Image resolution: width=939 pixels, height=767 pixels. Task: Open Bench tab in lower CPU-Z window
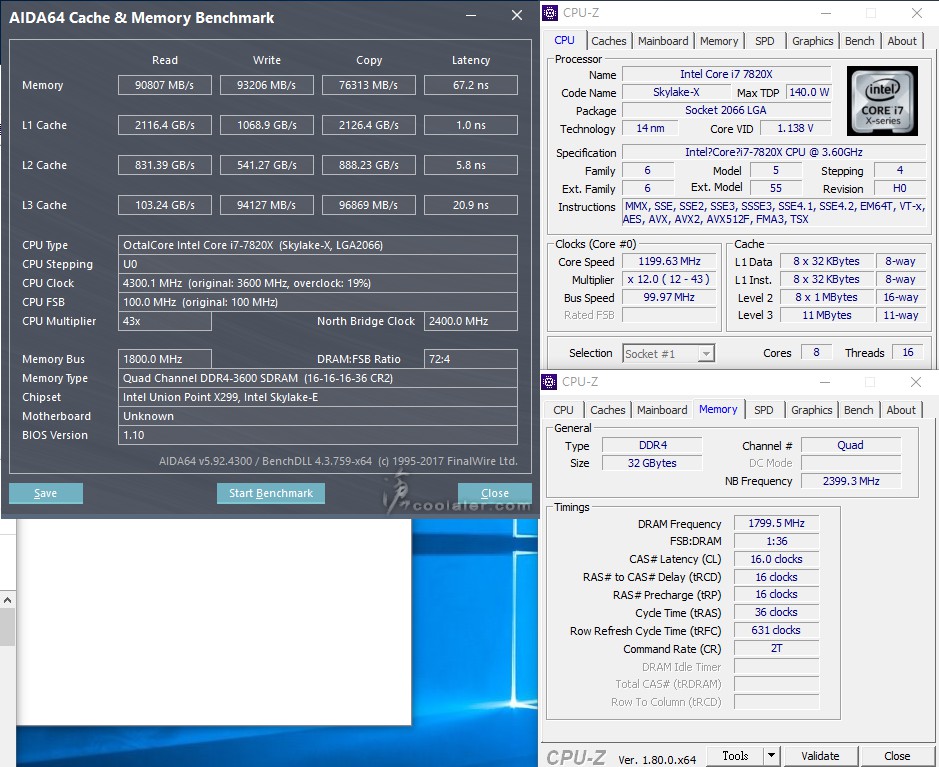coord(858,410)
